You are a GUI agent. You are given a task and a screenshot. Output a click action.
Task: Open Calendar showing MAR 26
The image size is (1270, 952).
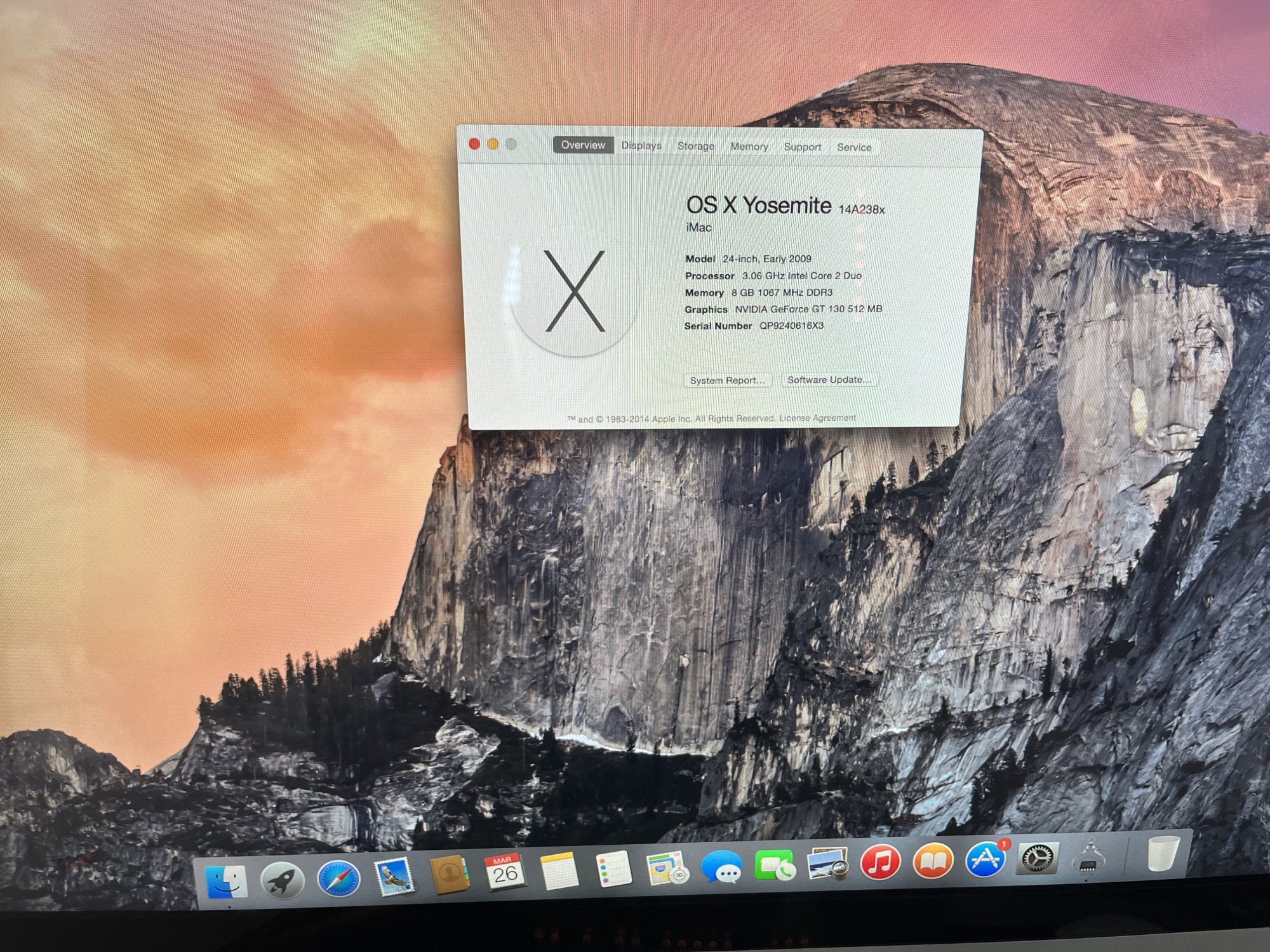(x=505, y=873)
